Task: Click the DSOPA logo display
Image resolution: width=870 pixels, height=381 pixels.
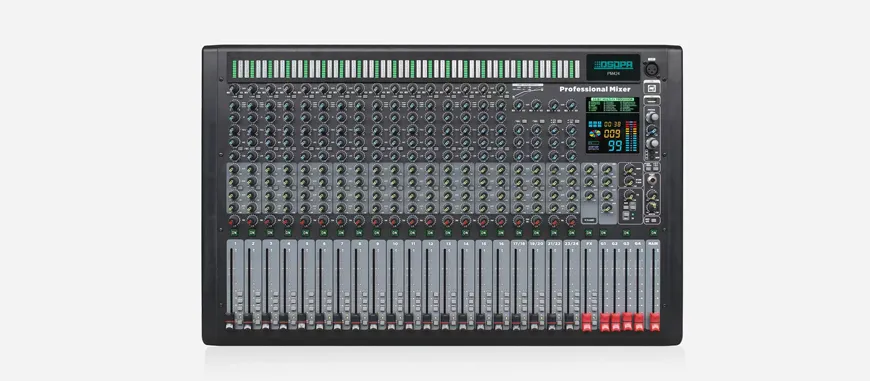Action: [613, 68]
